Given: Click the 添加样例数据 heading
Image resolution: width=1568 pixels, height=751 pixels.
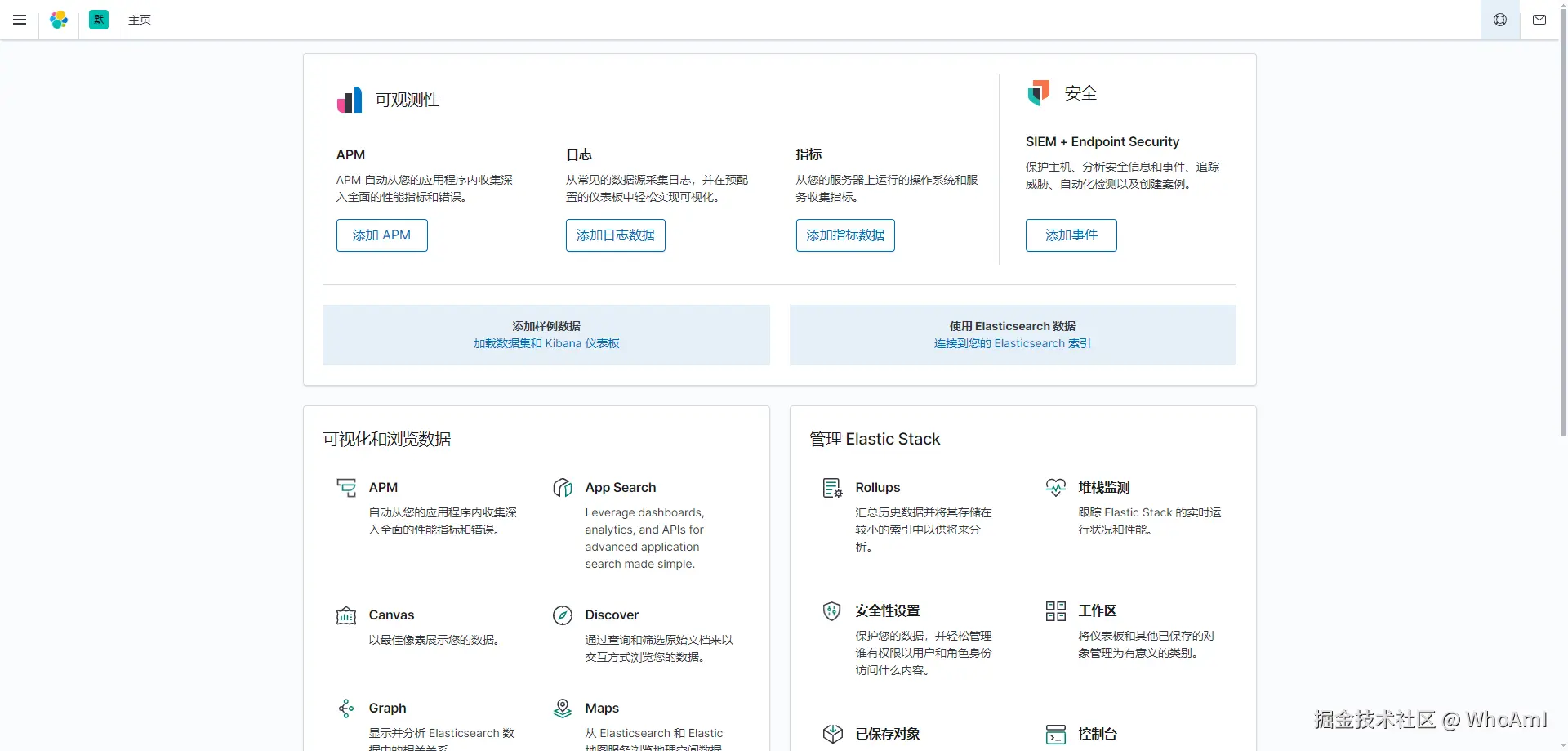Looking at the screenshot, I should click(x=546, y=326).
